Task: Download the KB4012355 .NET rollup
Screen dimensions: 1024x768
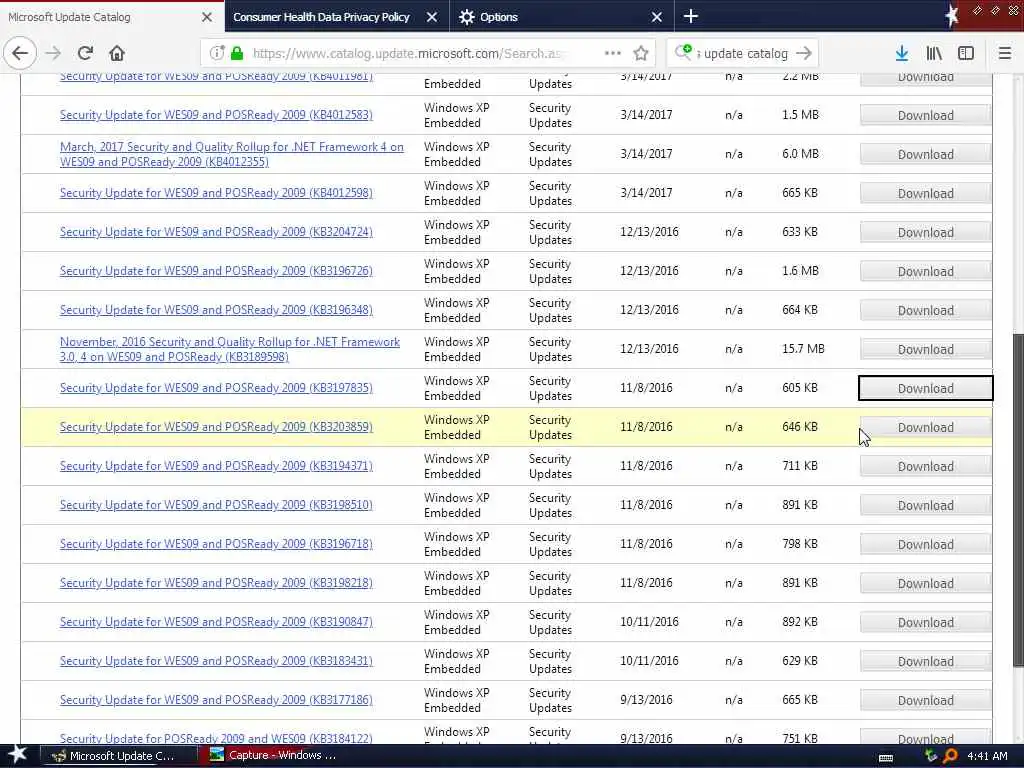Action: (925, 155)
